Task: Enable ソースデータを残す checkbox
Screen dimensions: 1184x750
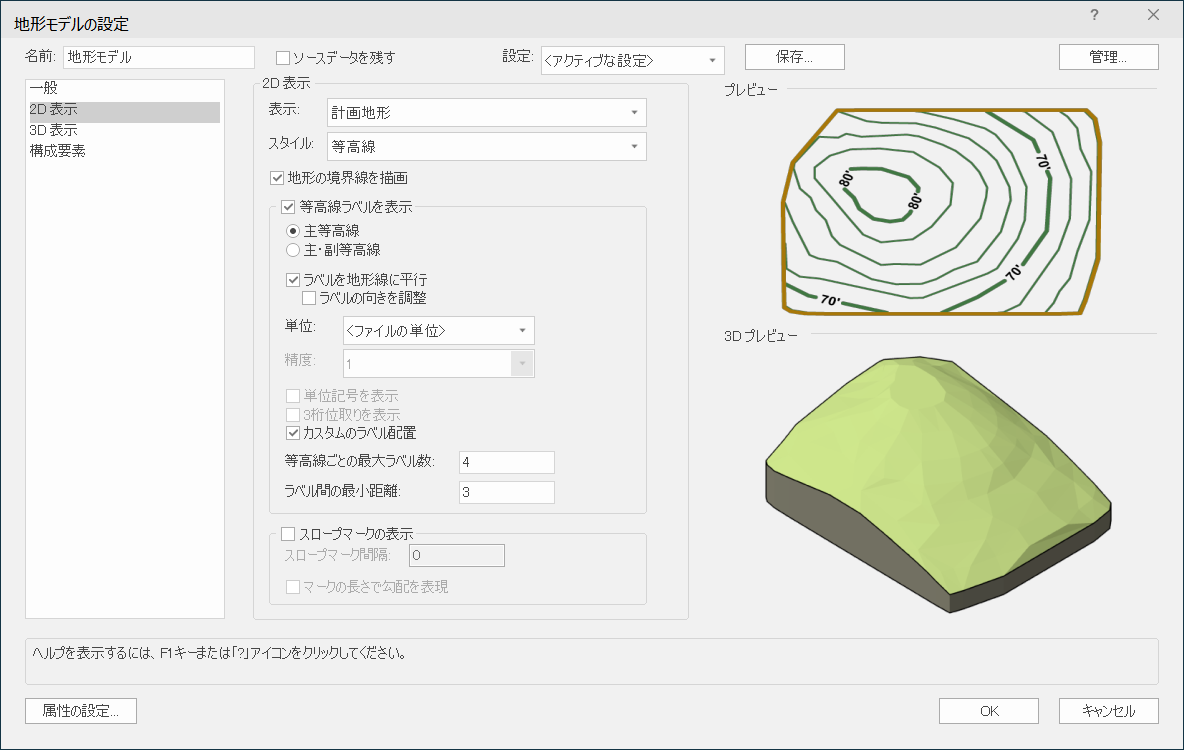Action: coord(283,58)
